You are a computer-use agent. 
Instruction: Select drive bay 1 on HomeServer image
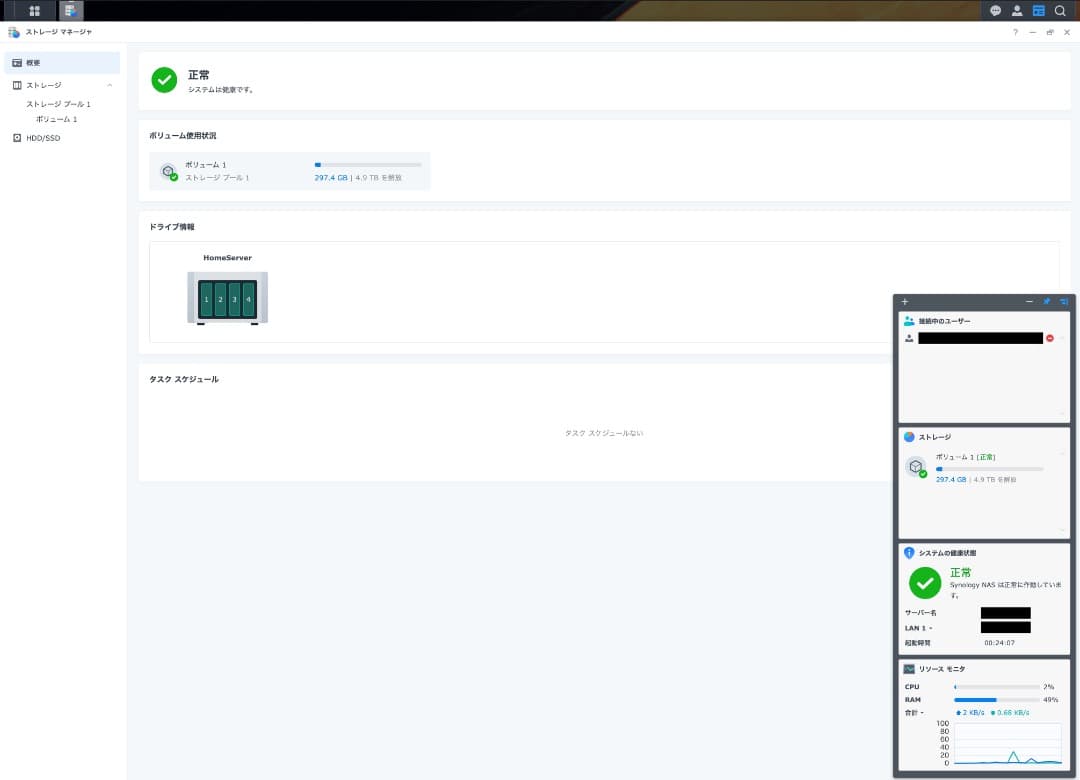coord(208,297)
